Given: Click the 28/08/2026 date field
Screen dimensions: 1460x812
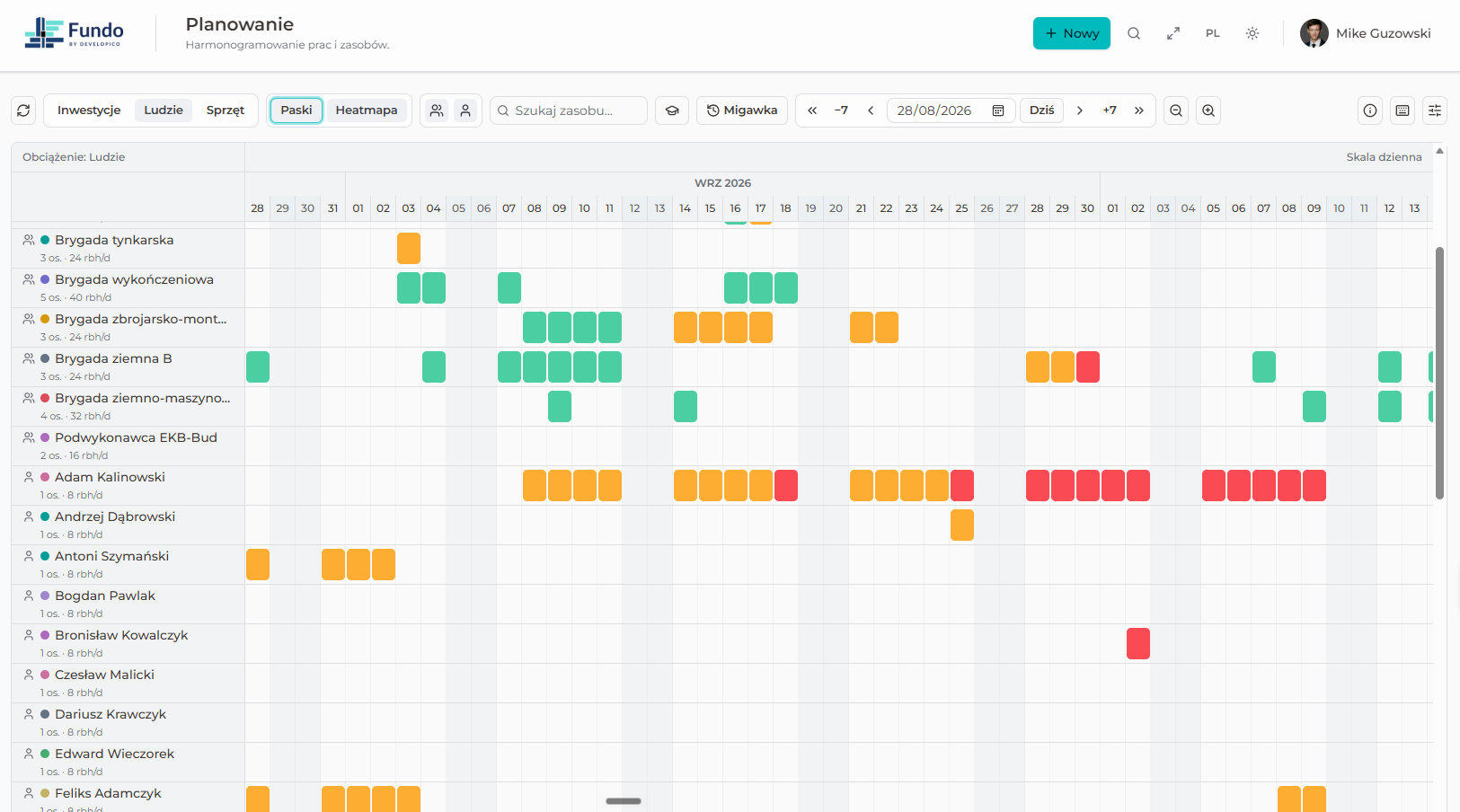Looking at the screenshot, I should pyautogui.click(x=951, y=110).
